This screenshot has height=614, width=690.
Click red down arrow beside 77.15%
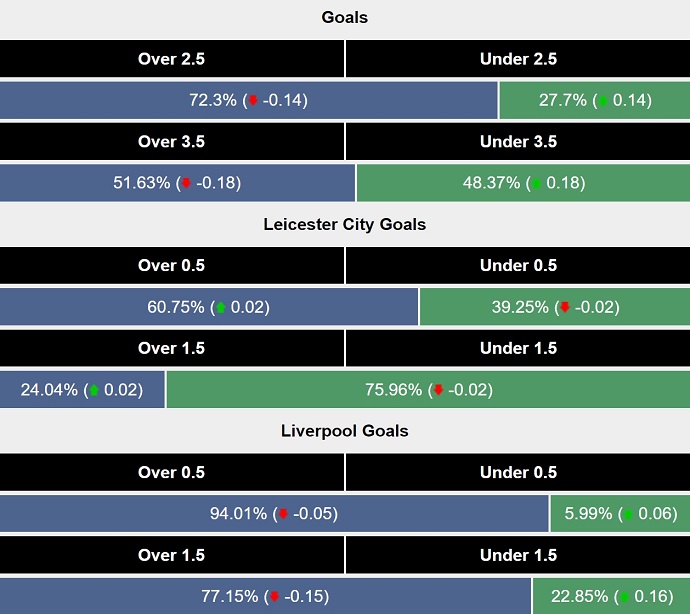(274, 597)
